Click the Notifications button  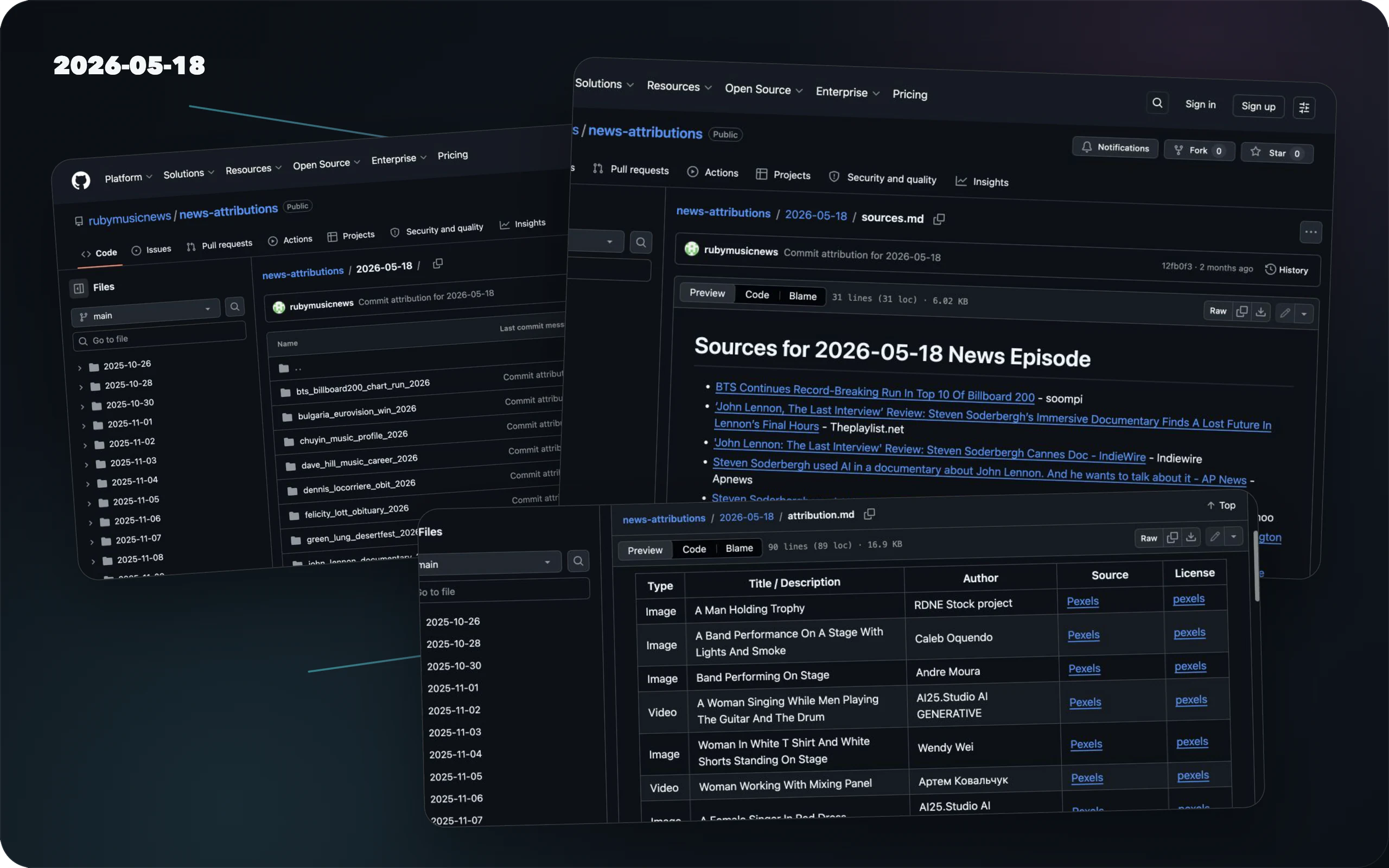pos(1115,148)
